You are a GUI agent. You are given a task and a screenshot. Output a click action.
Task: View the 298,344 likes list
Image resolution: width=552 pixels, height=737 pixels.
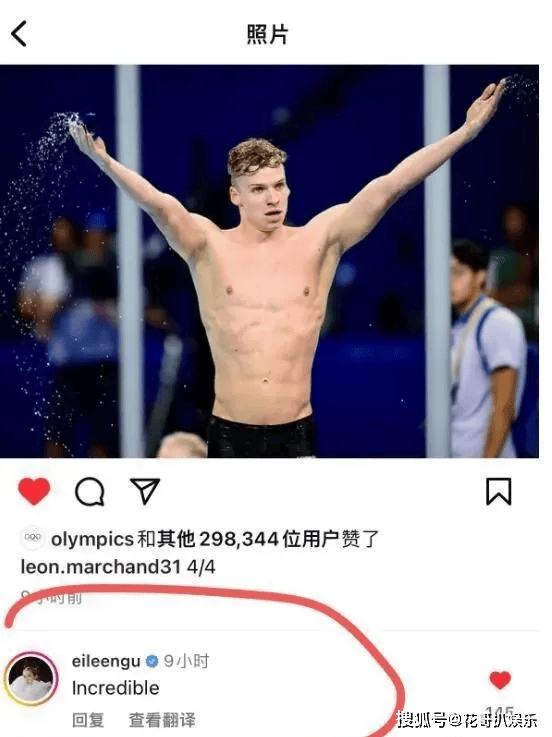239,539
